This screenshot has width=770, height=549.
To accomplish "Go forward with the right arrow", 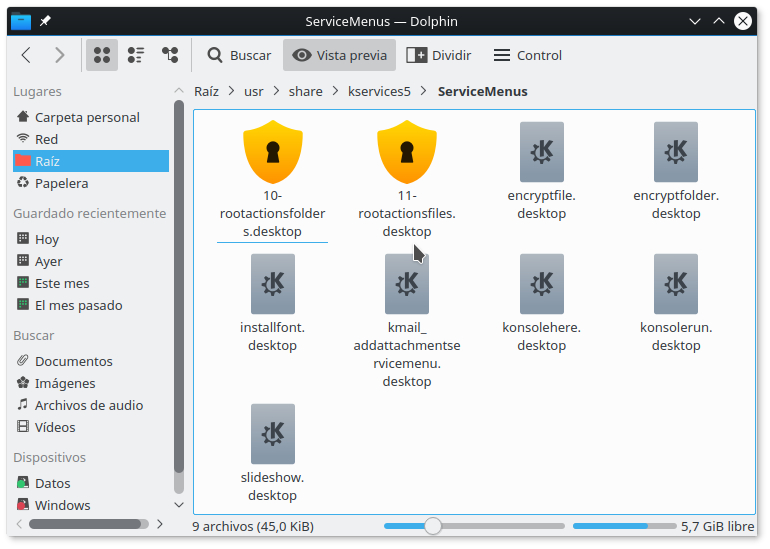I will pyautogui.click(x=60, y=55).
